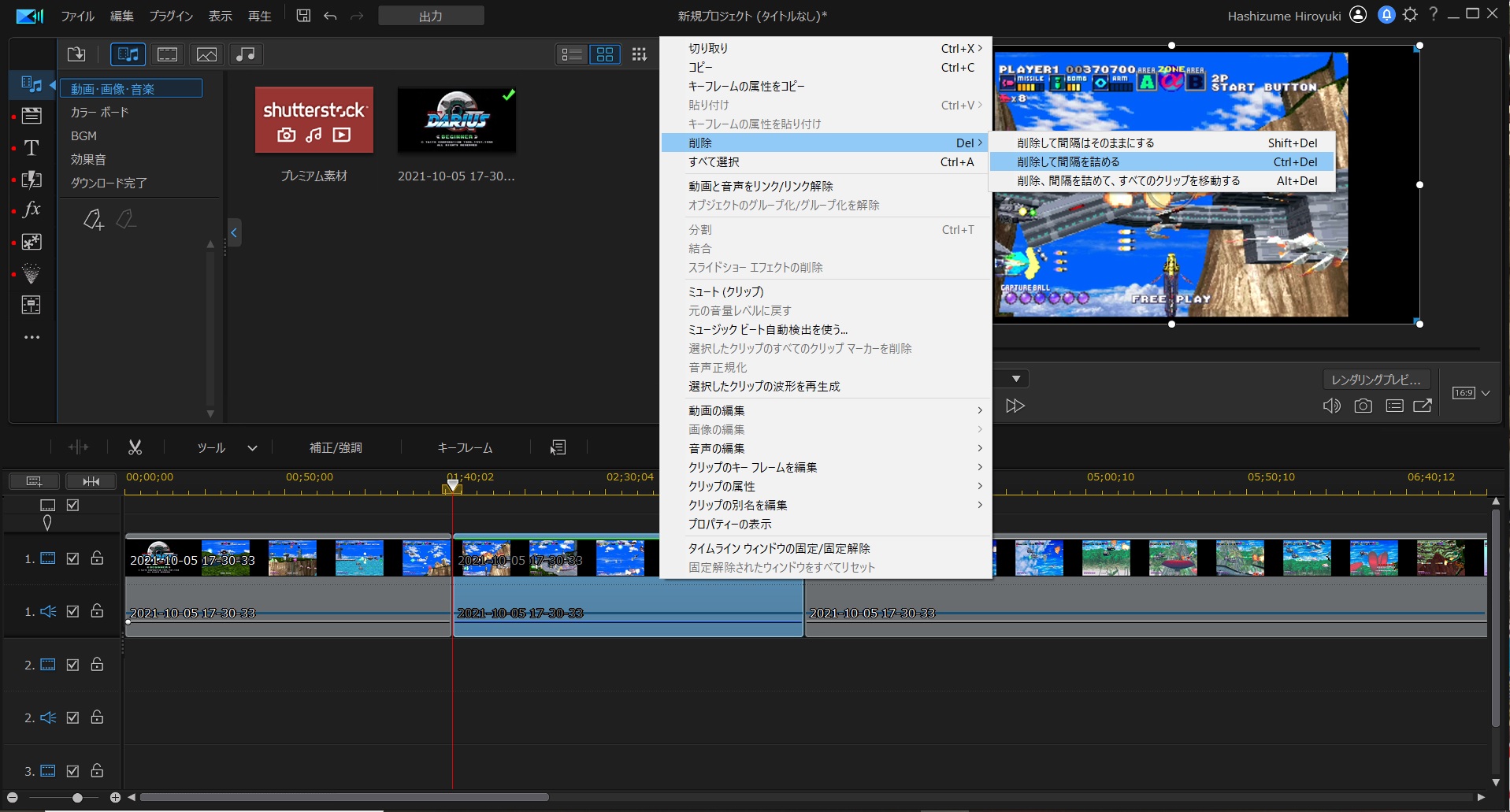Open the media import folder icon
Viewport: 1510px width, 812px height.
pos(76,54)
